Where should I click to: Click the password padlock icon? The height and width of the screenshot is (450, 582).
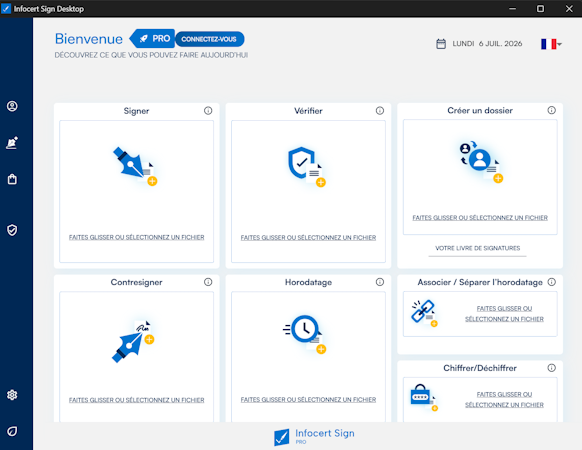424,397
